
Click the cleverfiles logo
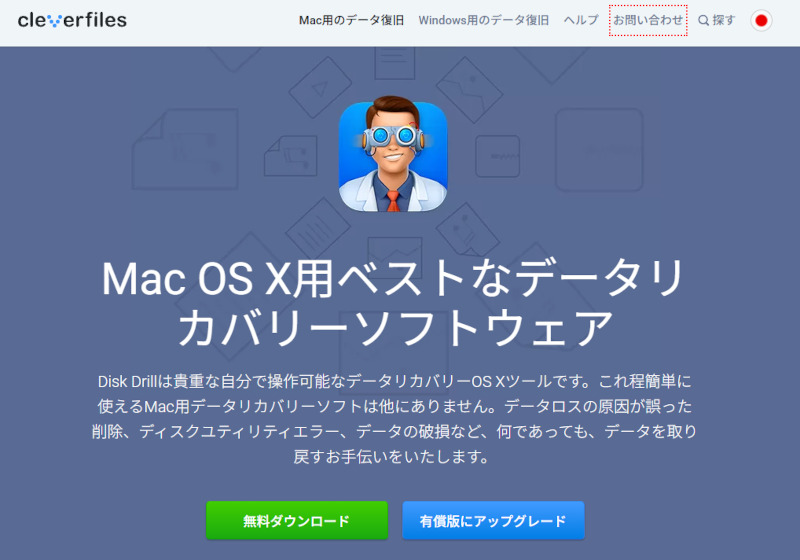(x=72, y=20)
